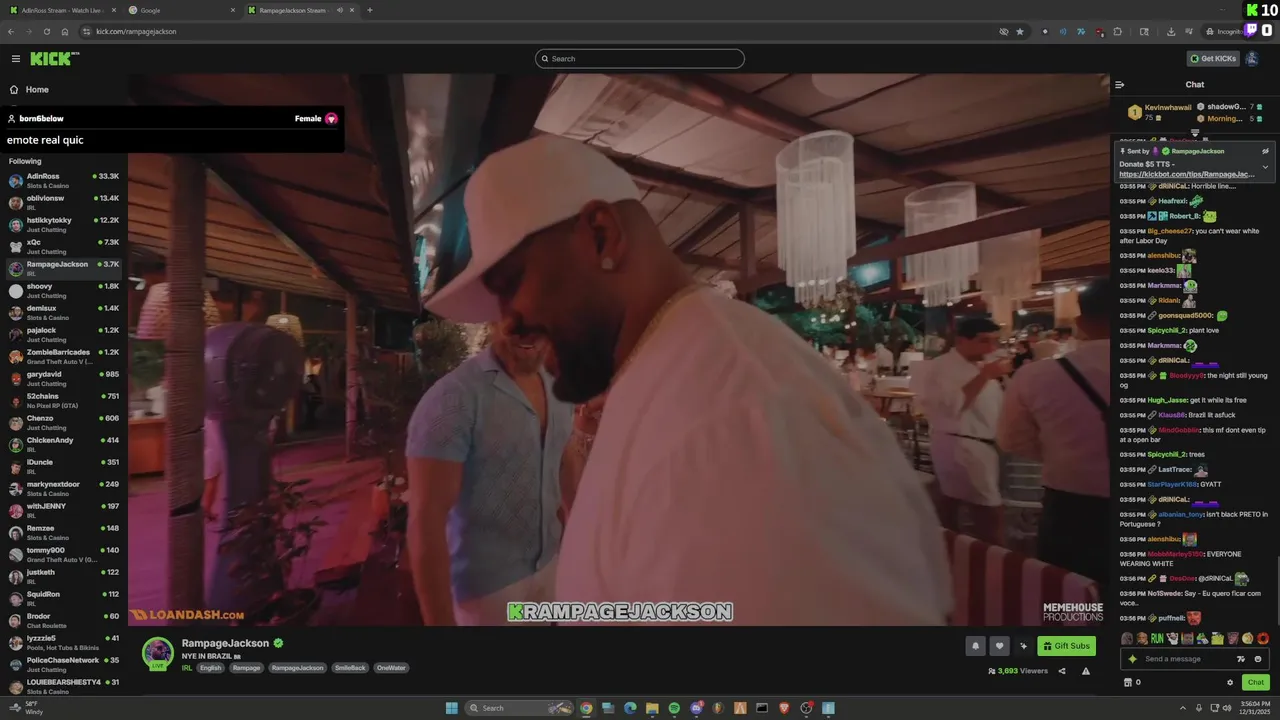Reload the page
1280x720 pixels.
46,31
